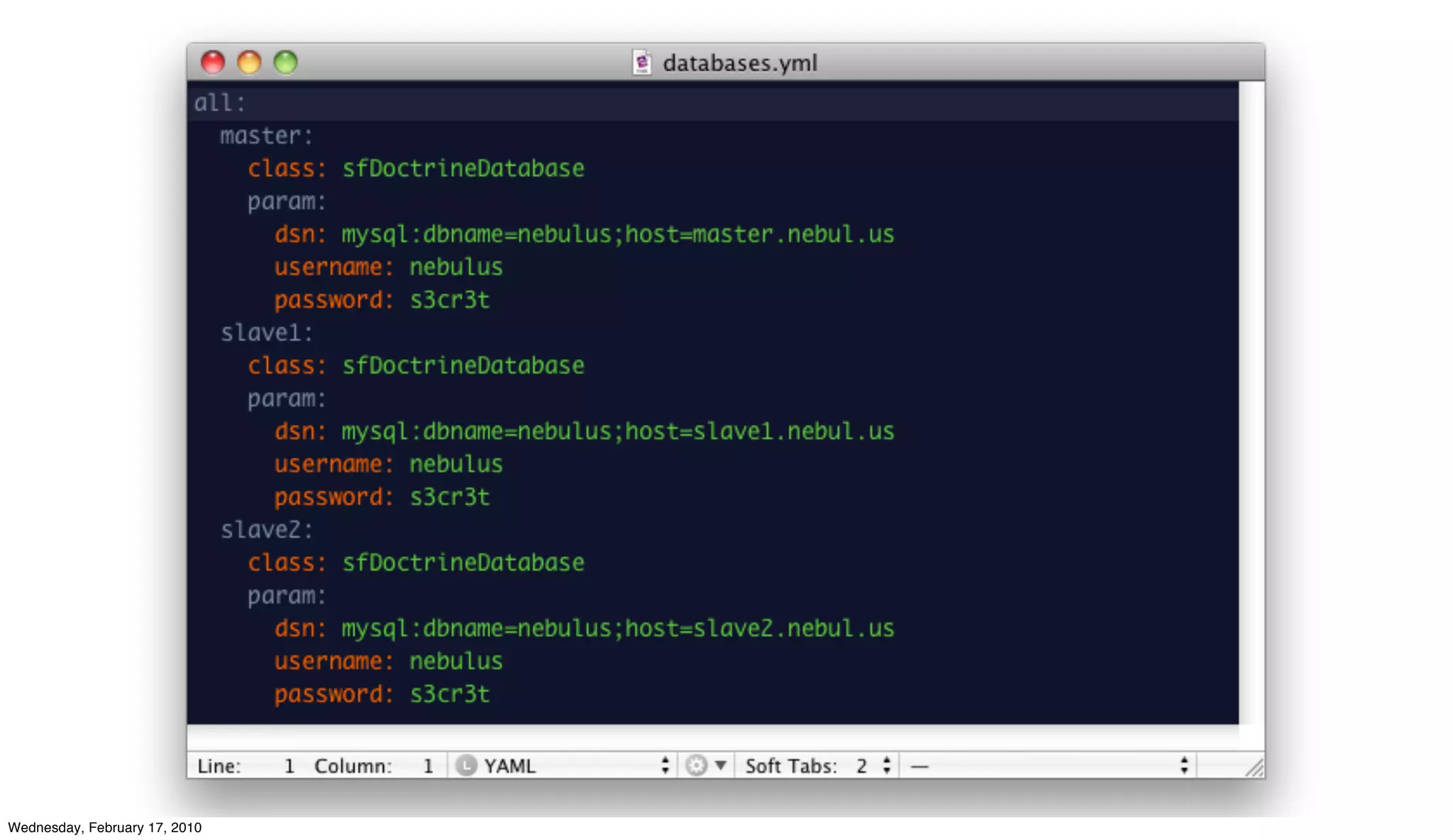This screenshot has height=840, width=1453.
Task: Click the Line number field in status bar
Action: point(288,766)
